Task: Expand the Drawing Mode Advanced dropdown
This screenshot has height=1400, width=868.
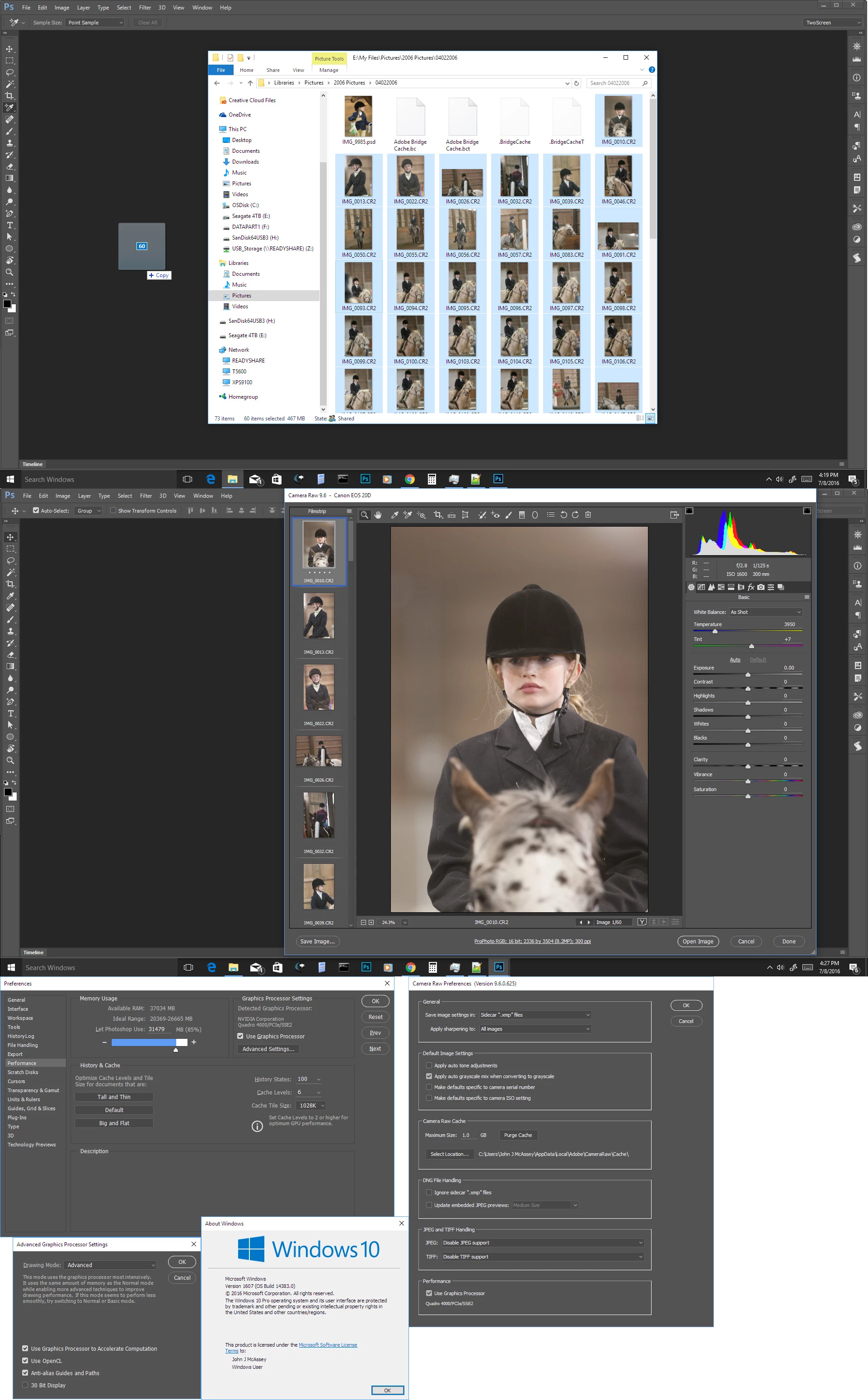Action: tap(110, 1264)
